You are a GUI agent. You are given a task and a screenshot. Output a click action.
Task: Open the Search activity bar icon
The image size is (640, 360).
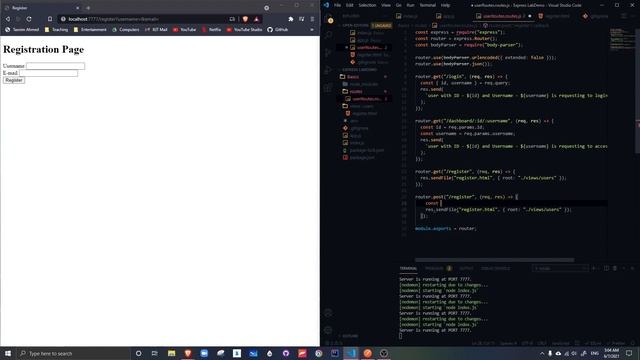pos(329,36)
